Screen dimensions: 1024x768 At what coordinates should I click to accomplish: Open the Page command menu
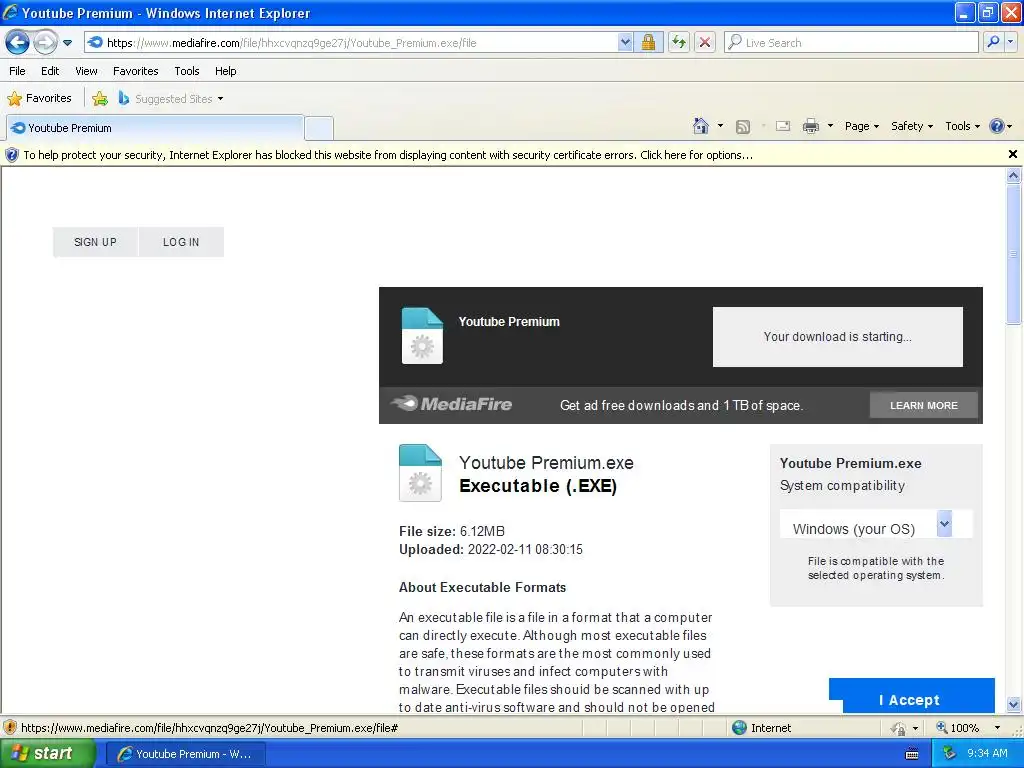click(x=861, y=126)
